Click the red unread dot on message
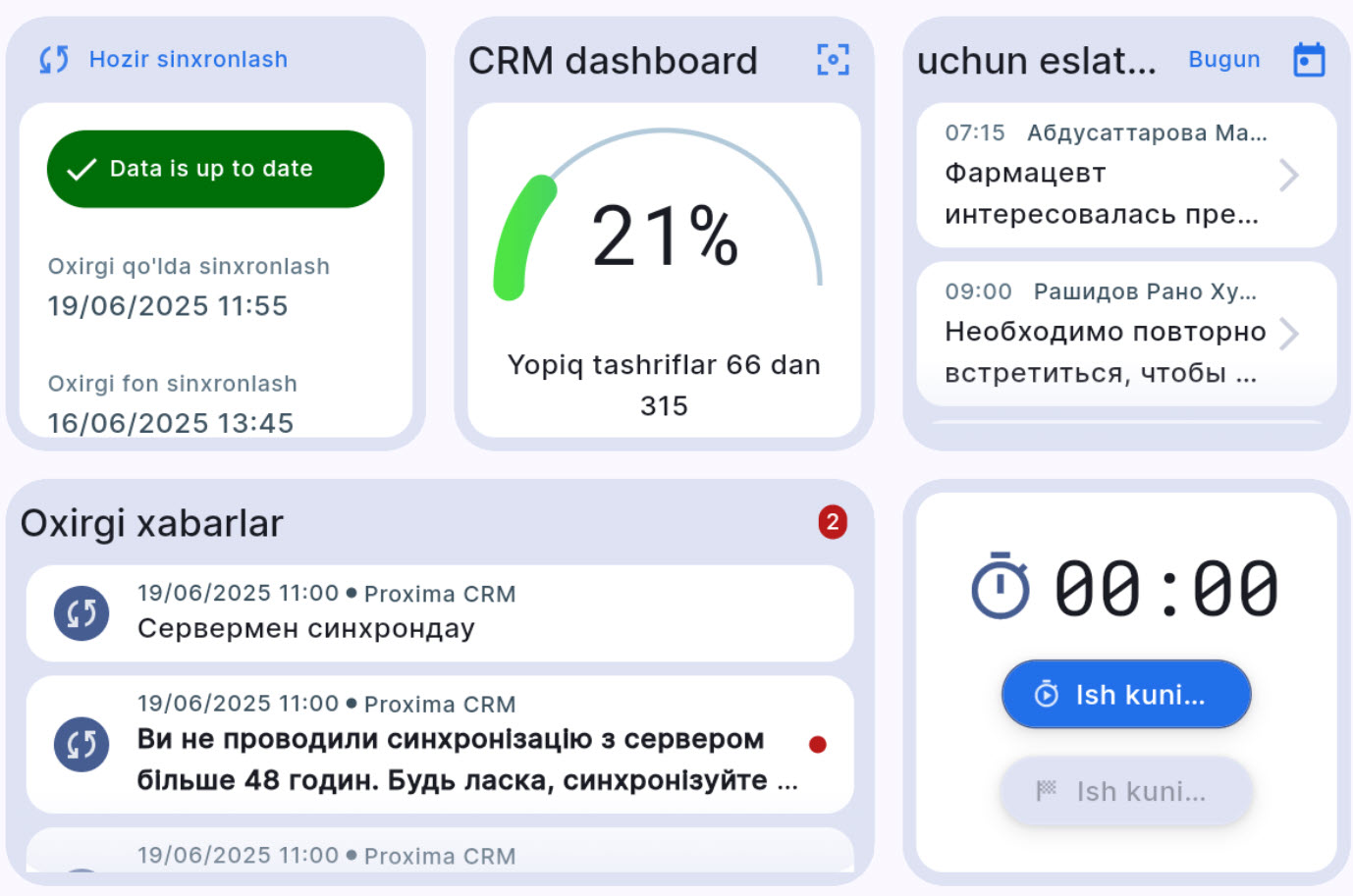Image resolution: width=1353 pixels, height=896 pixels. pos(817,744)
